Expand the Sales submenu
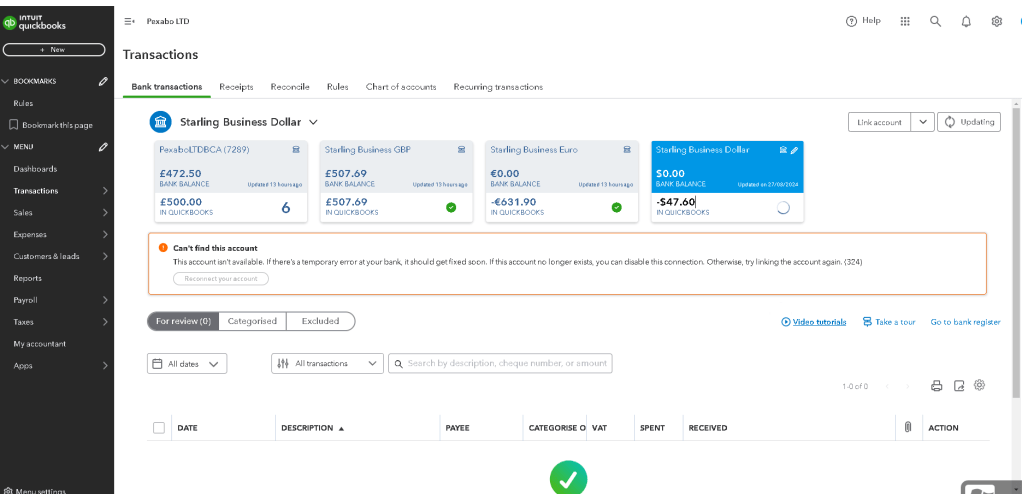The image size is (1022, 494). click(x=106, y=212)
